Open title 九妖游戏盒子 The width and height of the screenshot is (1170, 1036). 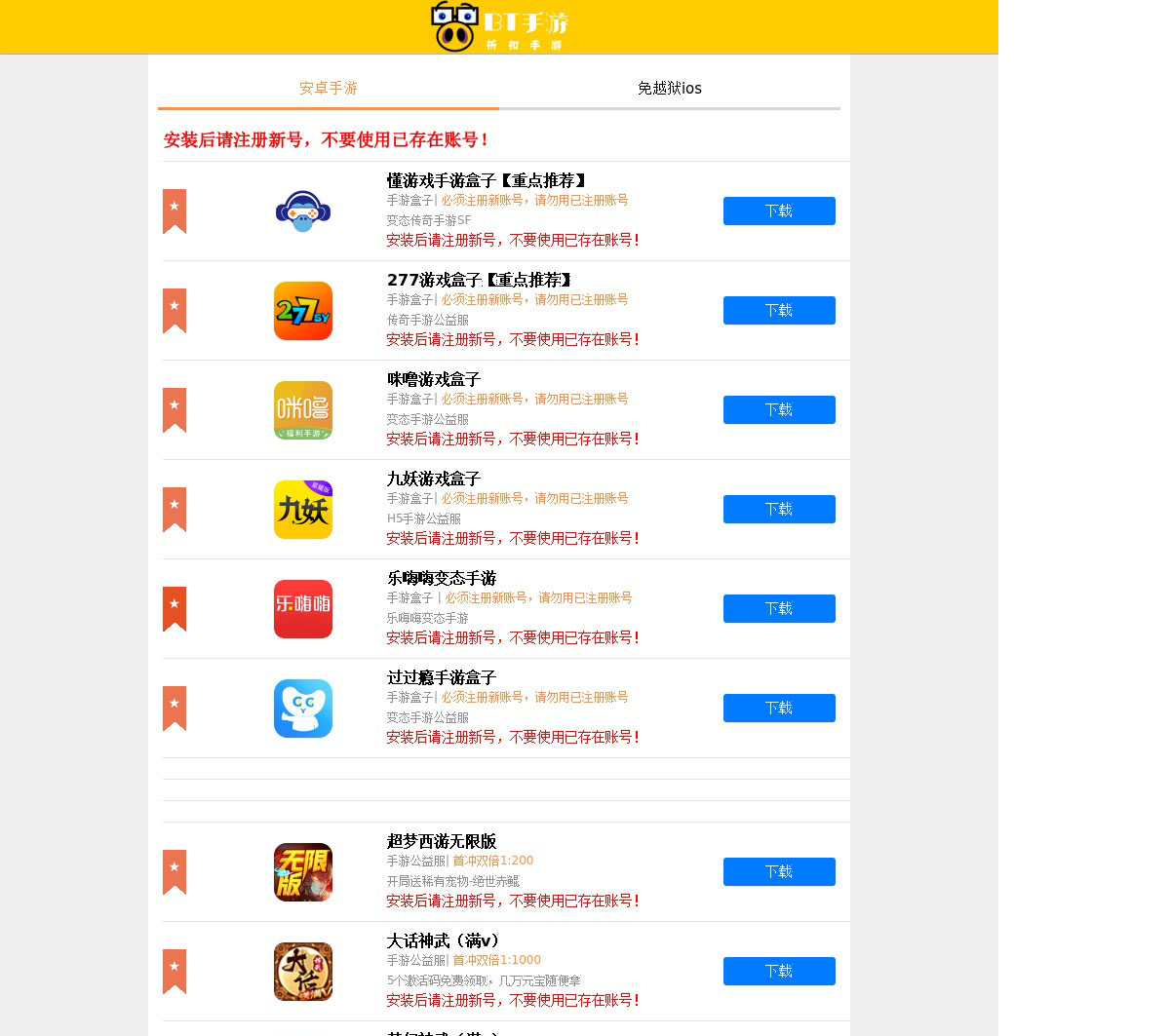pyautogui.click(x=434, y=479)
